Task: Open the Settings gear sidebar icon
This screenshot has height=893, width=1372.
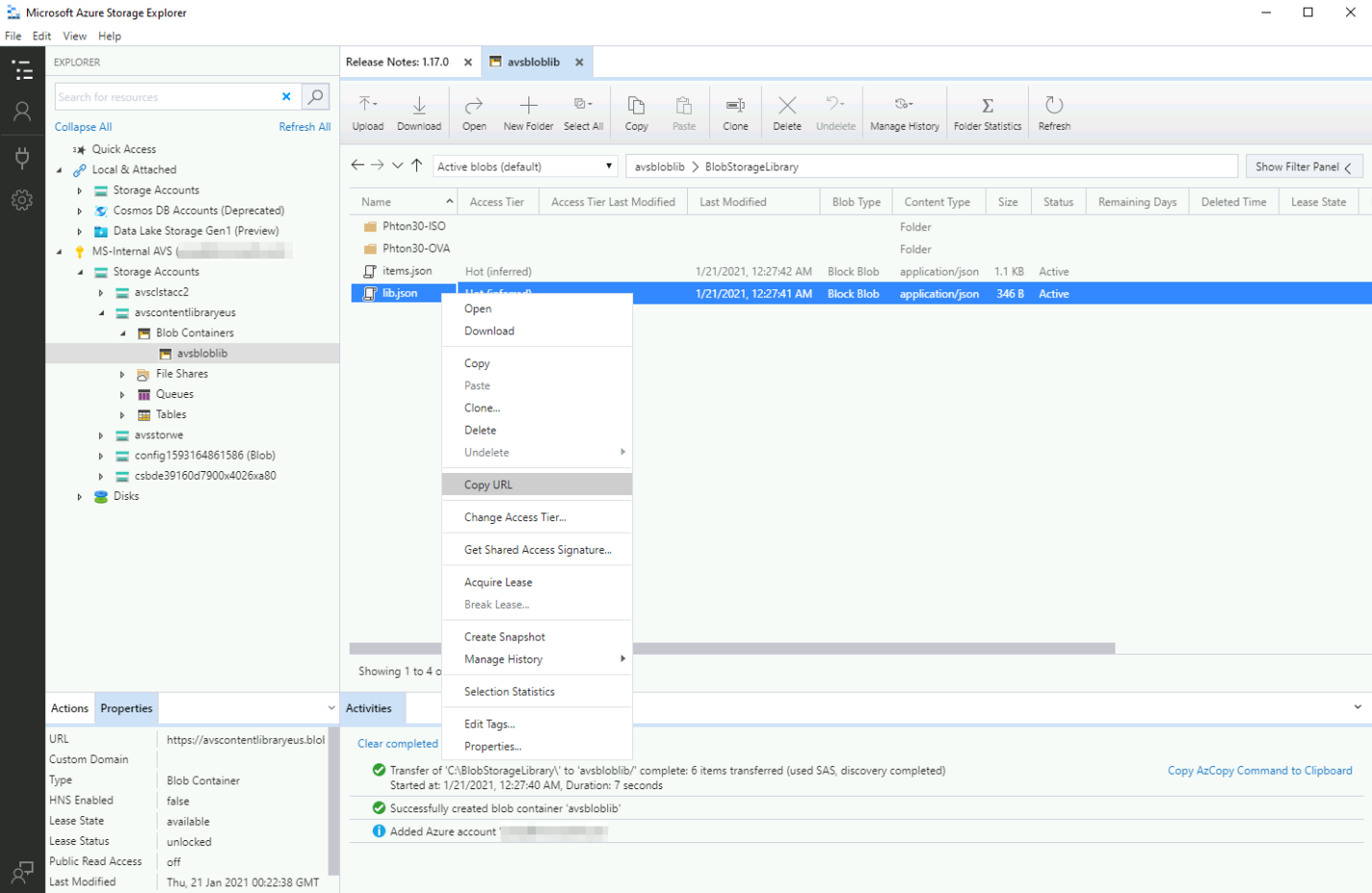Action: point(22,200)
